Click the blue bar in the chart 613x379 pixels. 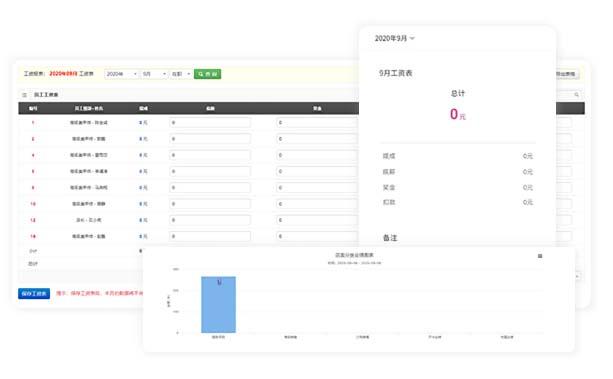[218, 305]
